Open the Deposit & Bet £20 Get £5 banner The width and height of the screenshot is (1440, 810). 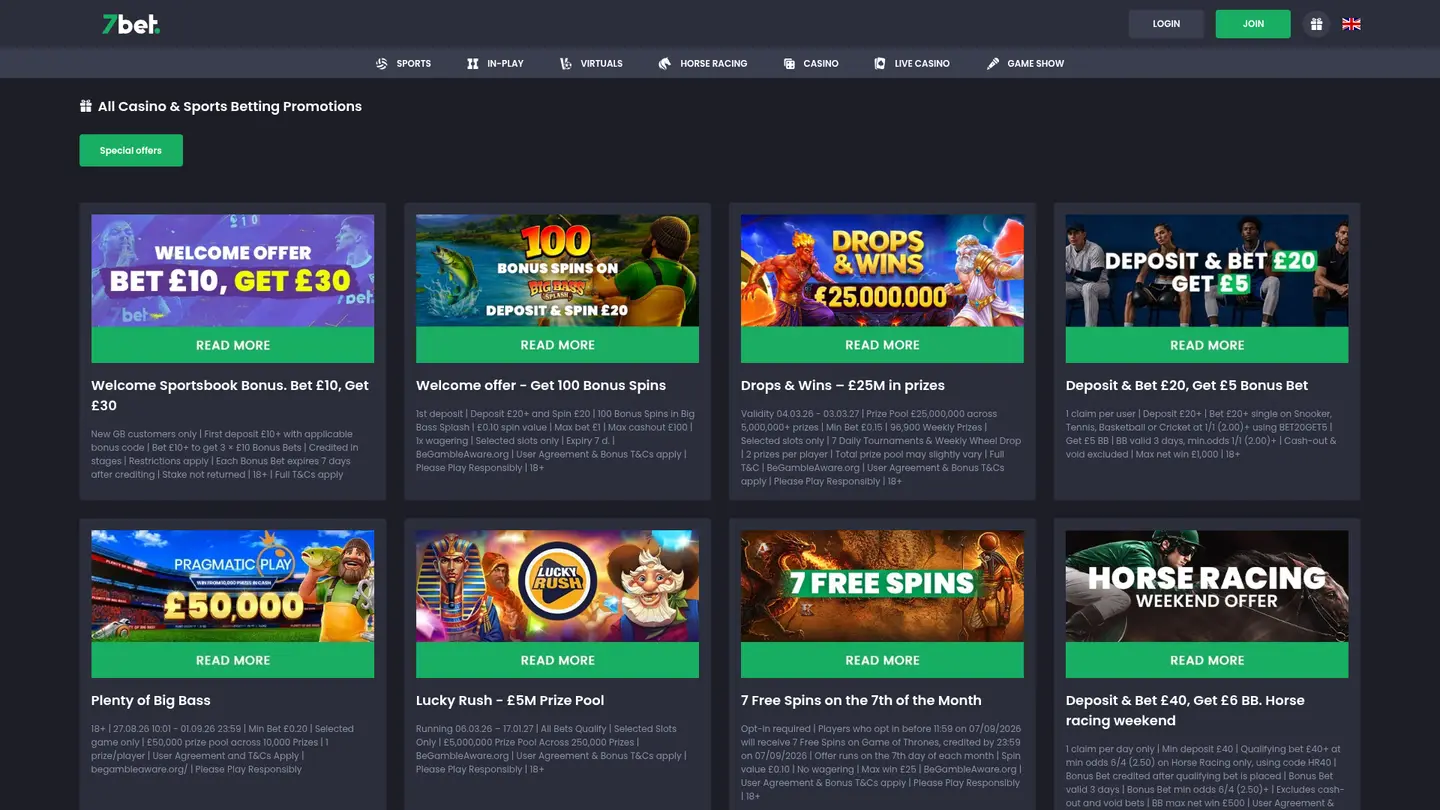point(1207,270)
